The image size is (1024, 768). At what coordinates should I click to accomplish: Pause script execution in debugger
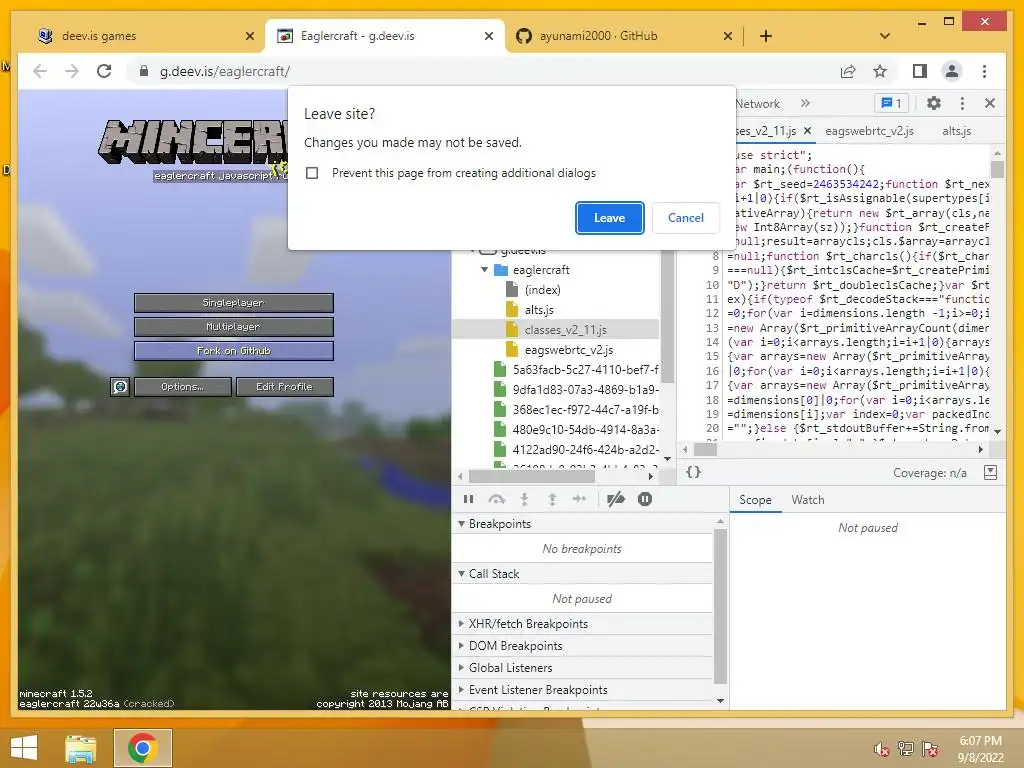click(468, 500)
